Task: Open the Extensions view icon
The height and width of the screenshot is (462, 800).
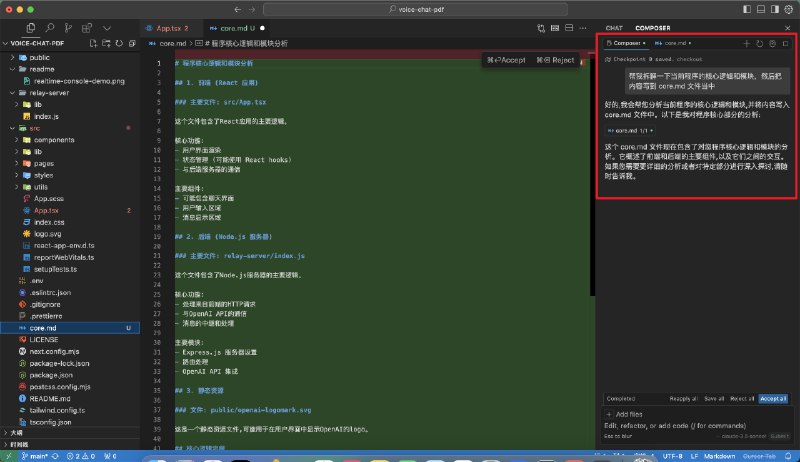Action: point(87,28)
